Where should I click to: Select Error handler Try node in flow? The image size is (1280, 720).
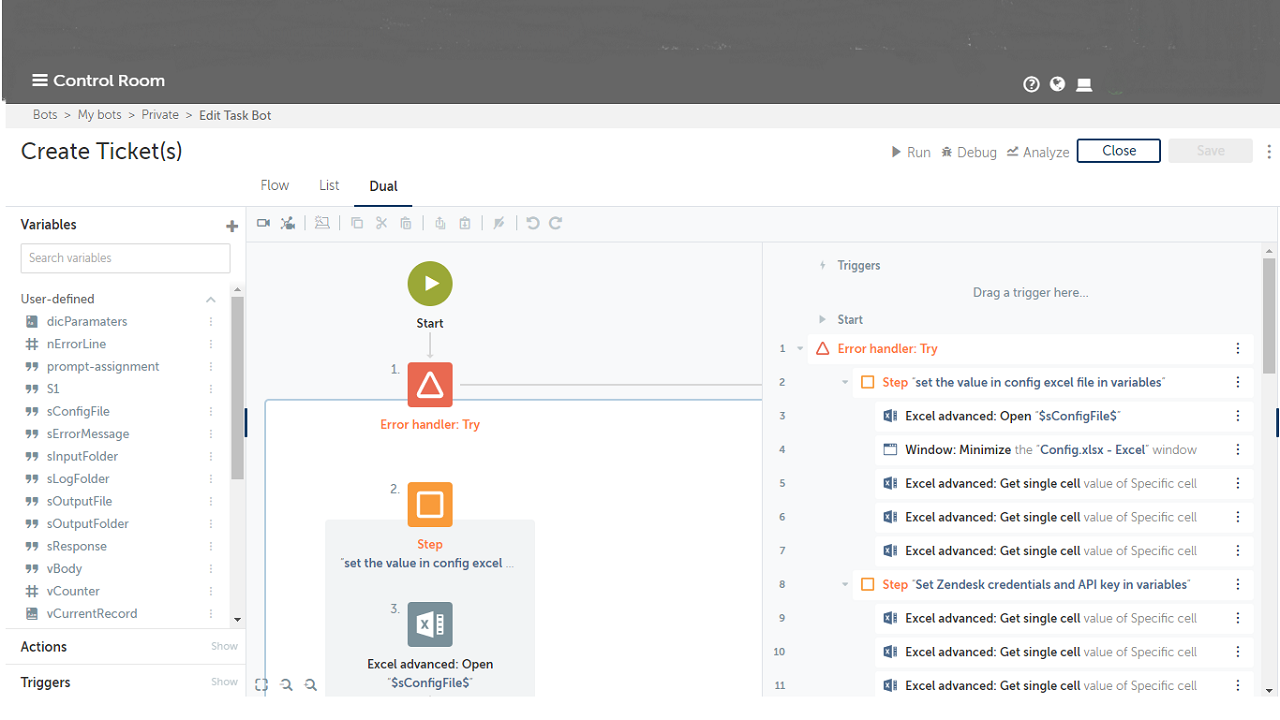[x=430, y=385]
